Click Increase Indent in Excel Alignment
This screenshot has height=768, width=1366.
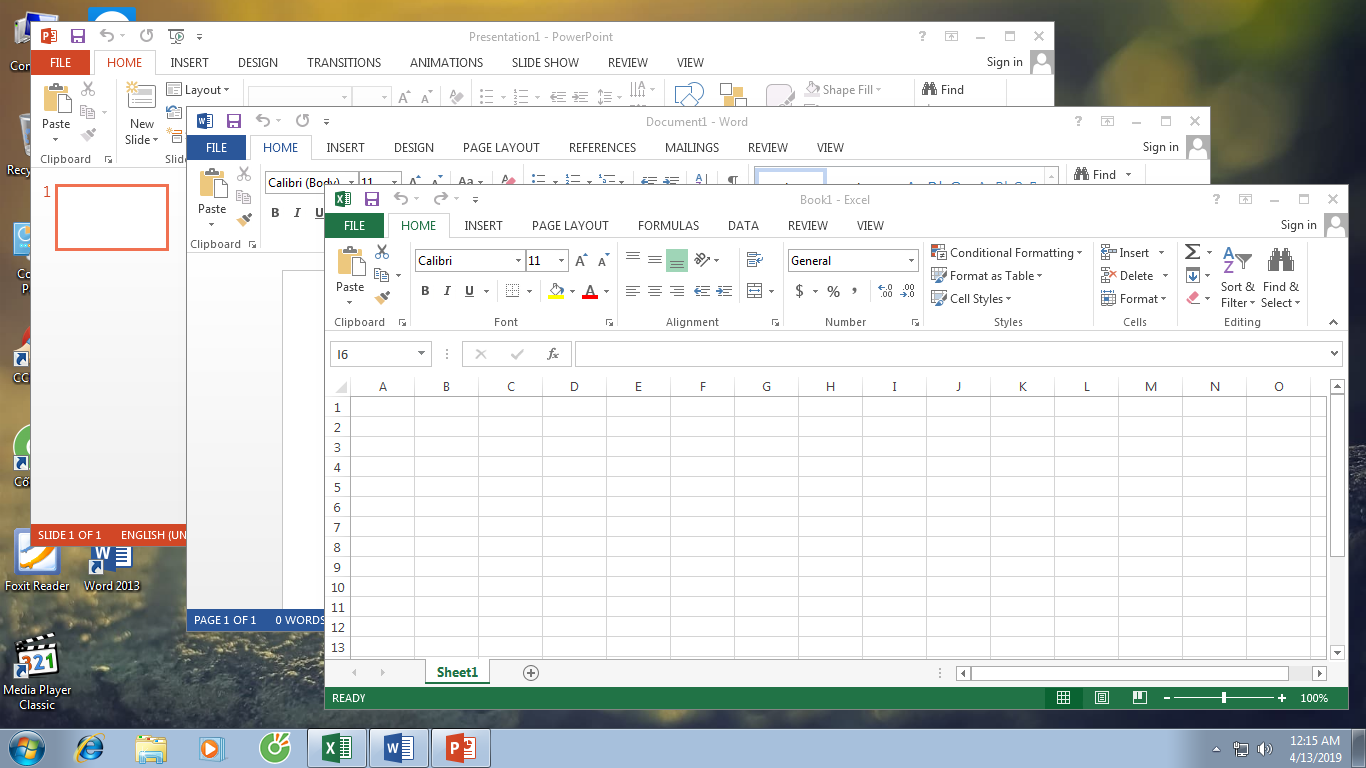[723, 292]
